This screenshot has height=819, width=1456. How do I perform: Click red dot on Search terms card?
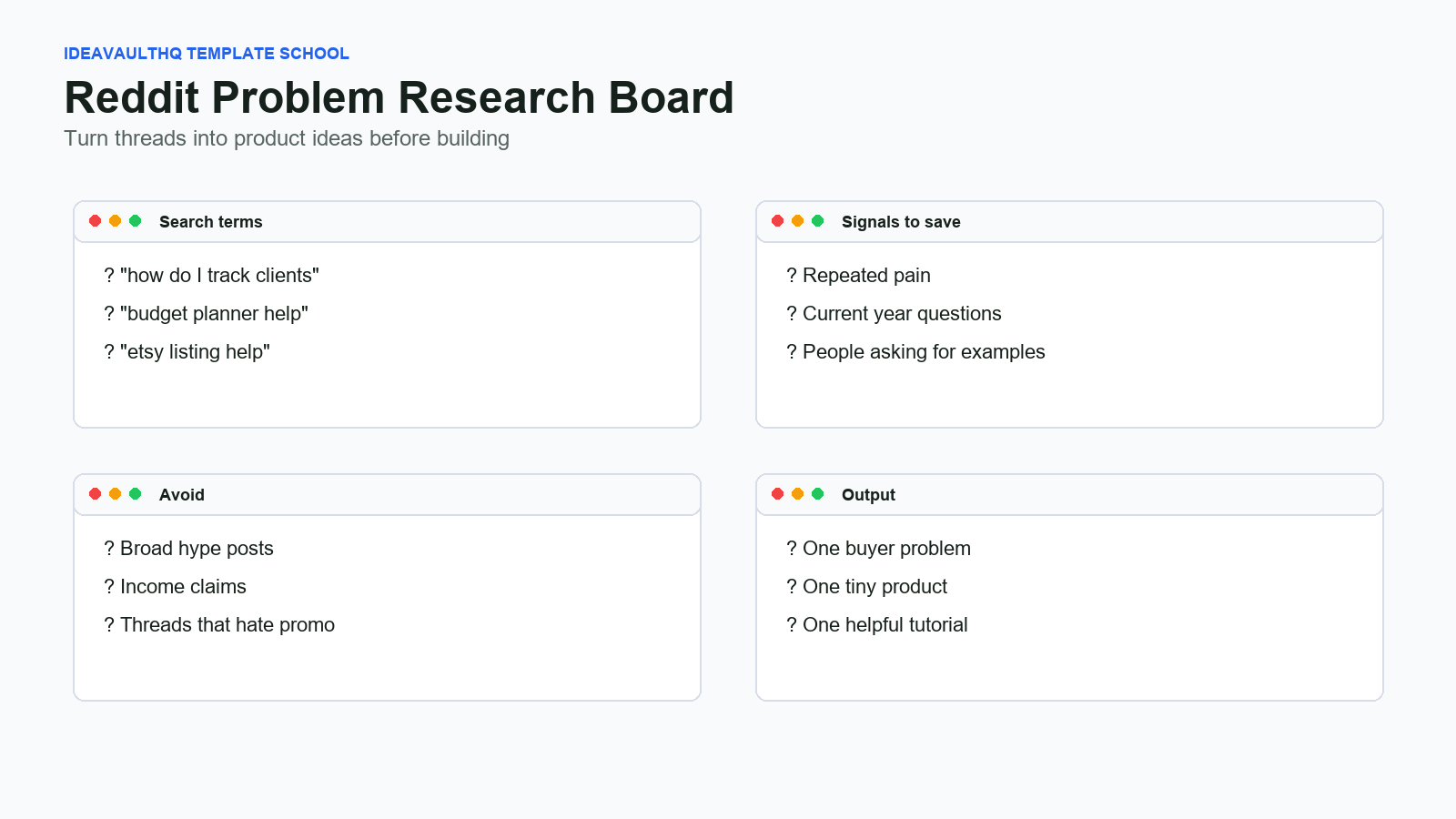[95, 221]
